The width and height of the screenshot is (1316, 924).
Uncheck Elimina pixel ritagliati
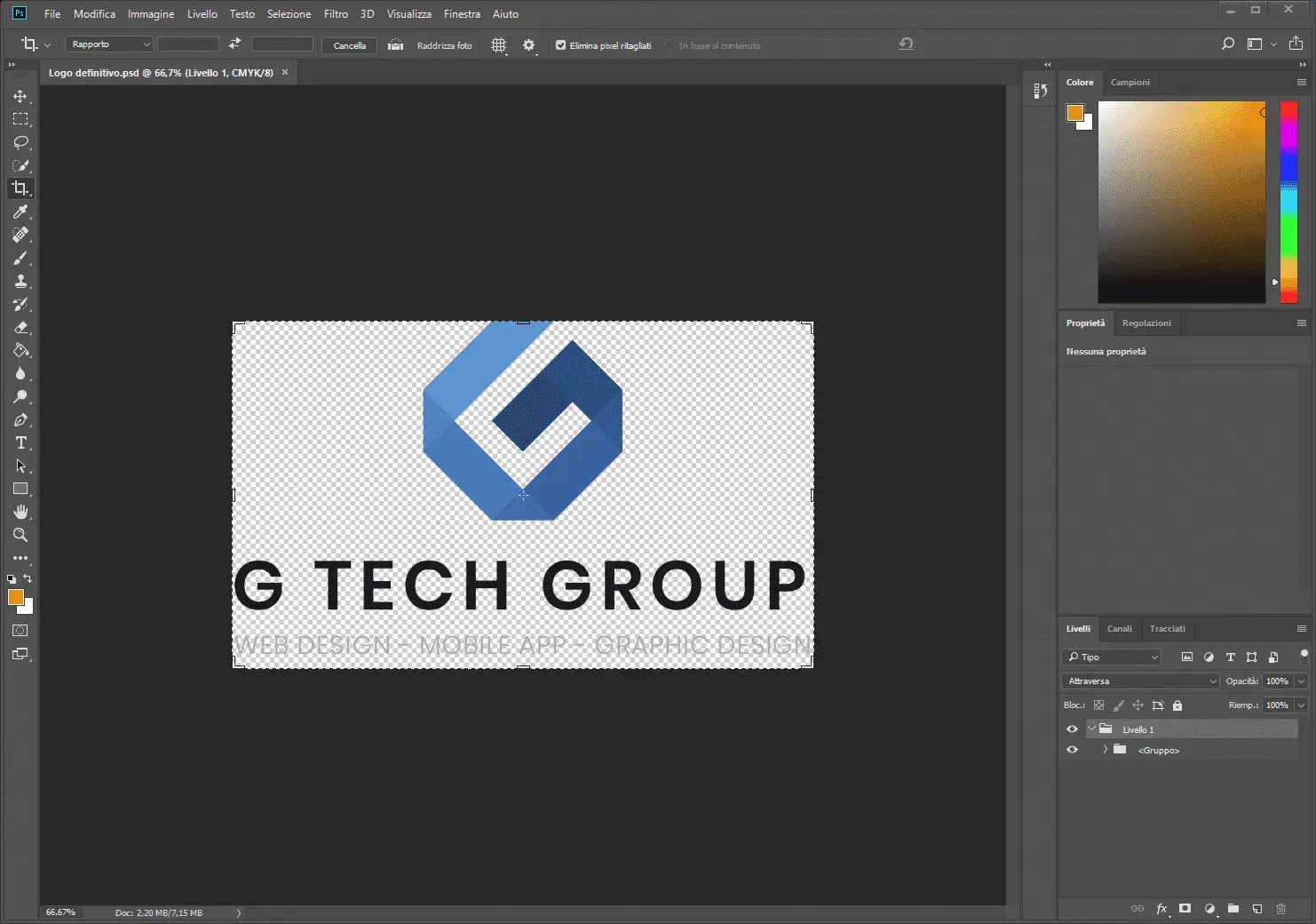(560, 45)
